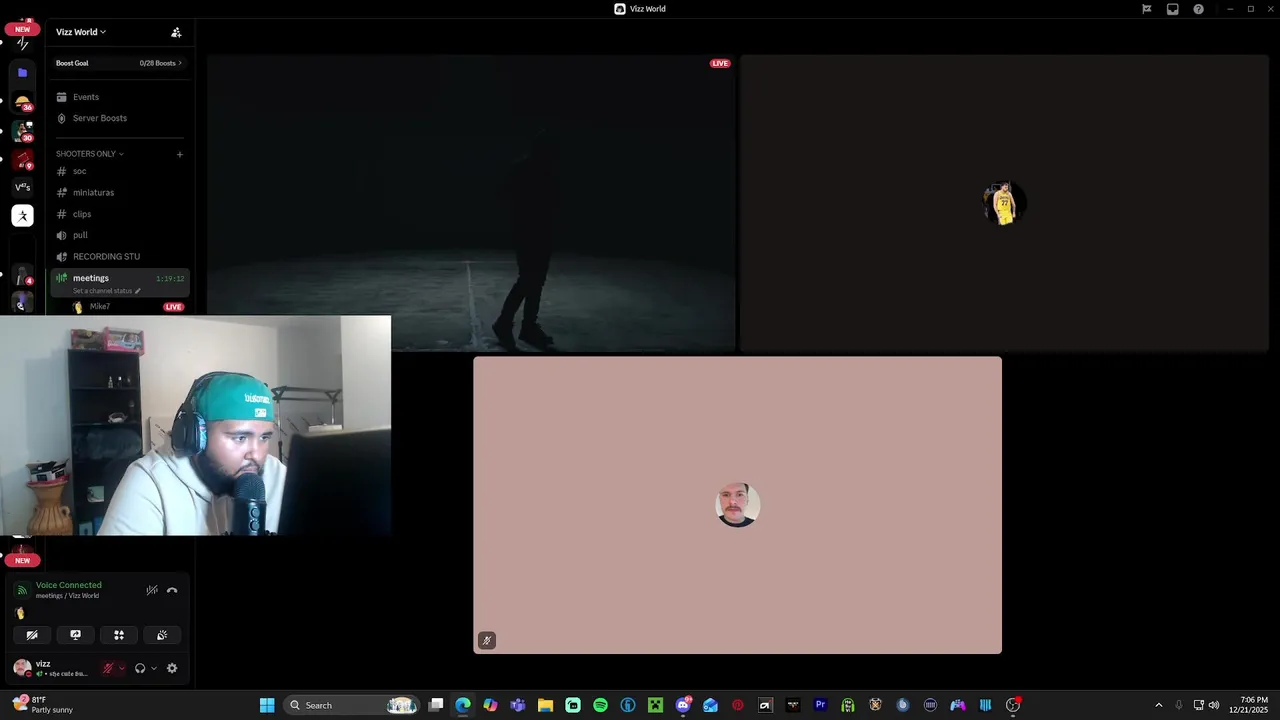Open Discord taskbar icon
This screenshot has height=720, width=1280.
(683, 705)
